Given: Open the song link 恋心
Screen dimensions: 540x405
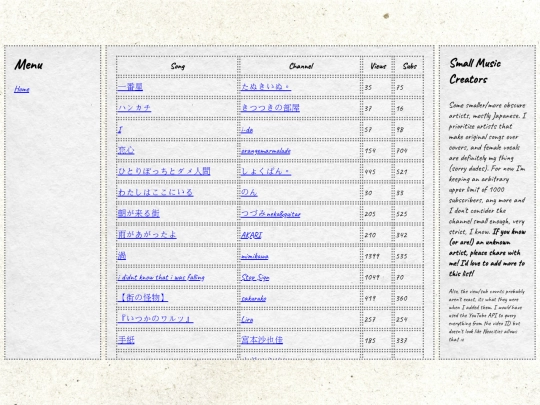Looking at the screenshot, I should (126, 150).
